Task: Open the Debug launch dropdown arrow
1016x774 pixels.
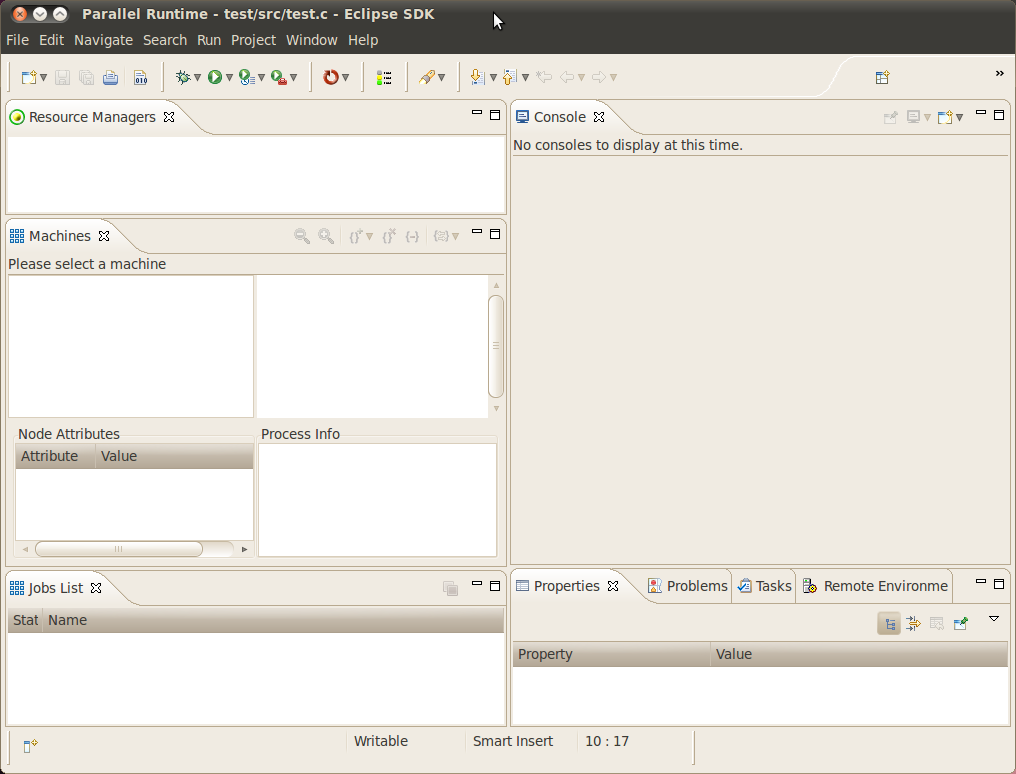Action: point(197,78)
